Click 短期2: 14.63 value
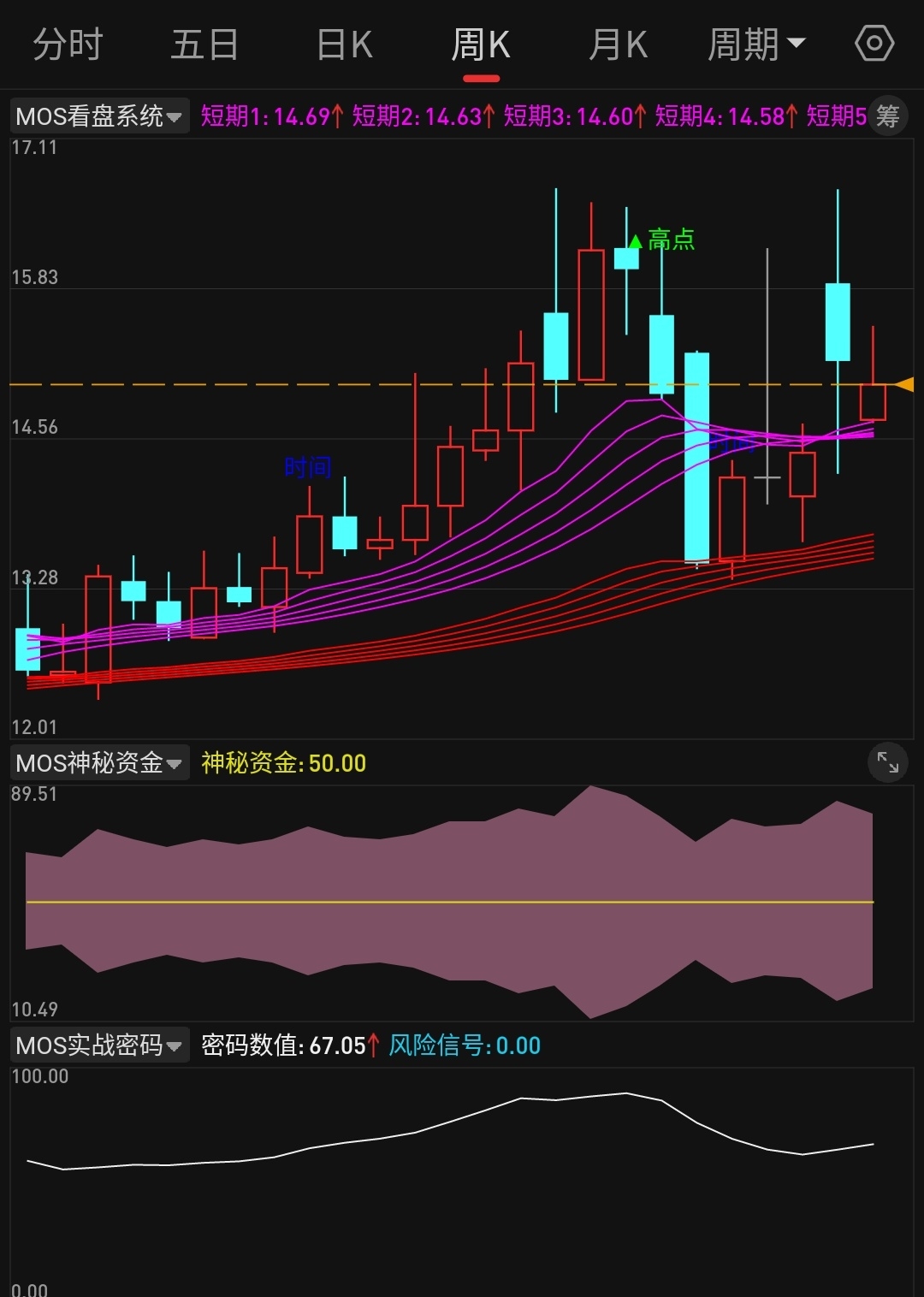The height and width of the screenshot is (1297, 924). [423, 115]
